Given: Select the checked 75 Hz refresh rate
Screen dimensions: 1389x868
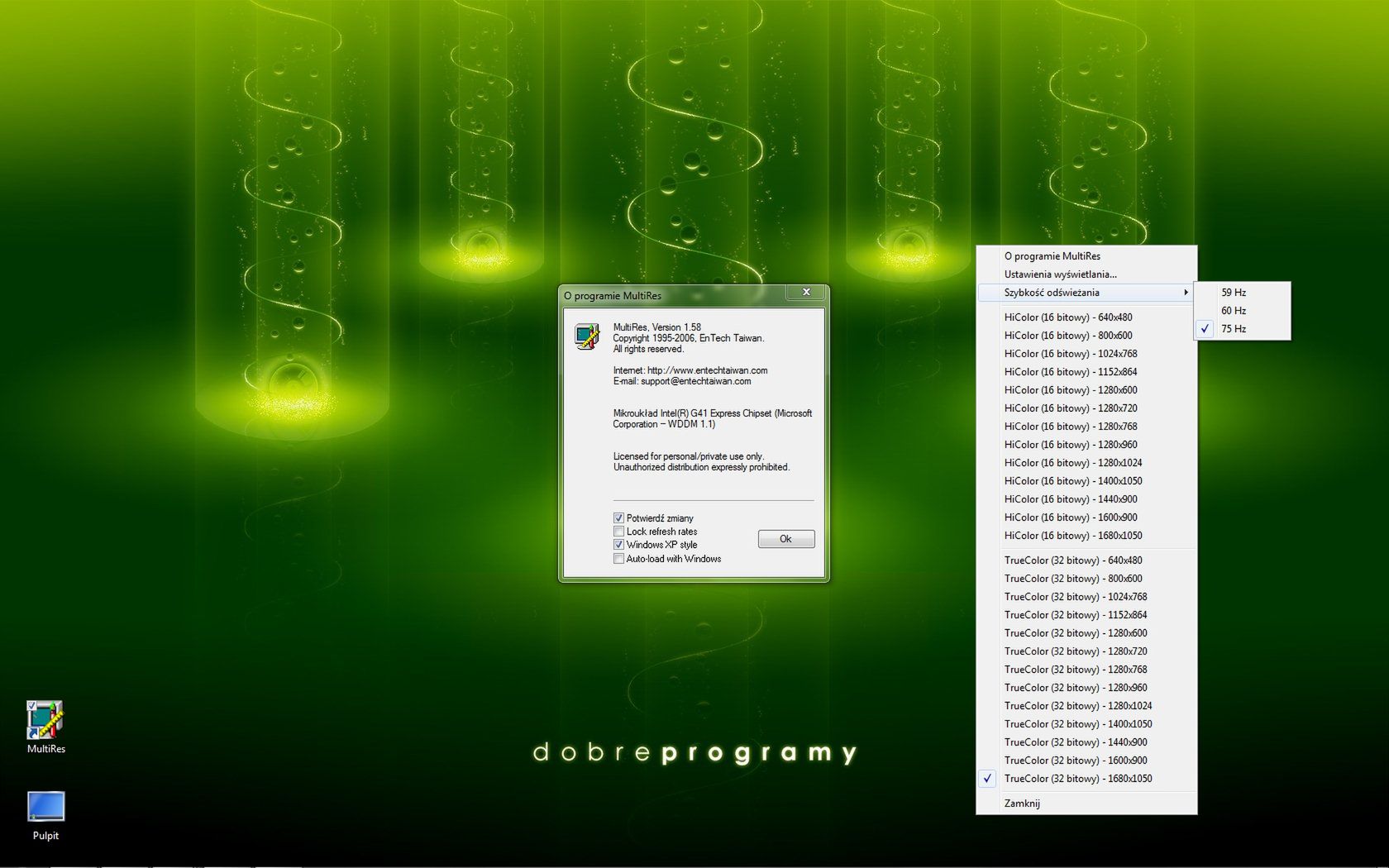Looking at the screenshot, I should click(1242, 329).
